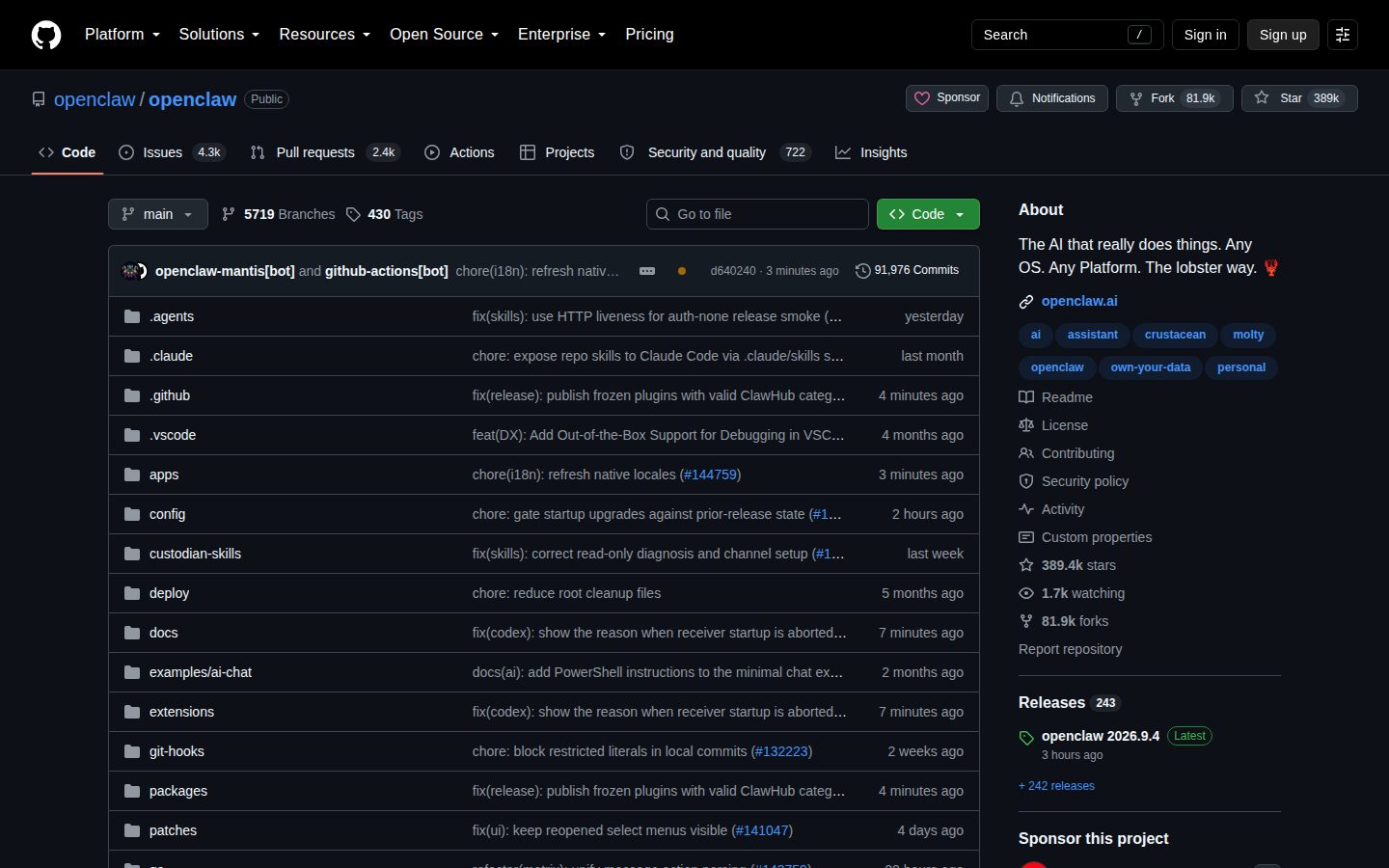Select the Code tab
The height and width of the screenshot is (868, 1389).
[x=68, y=152]
